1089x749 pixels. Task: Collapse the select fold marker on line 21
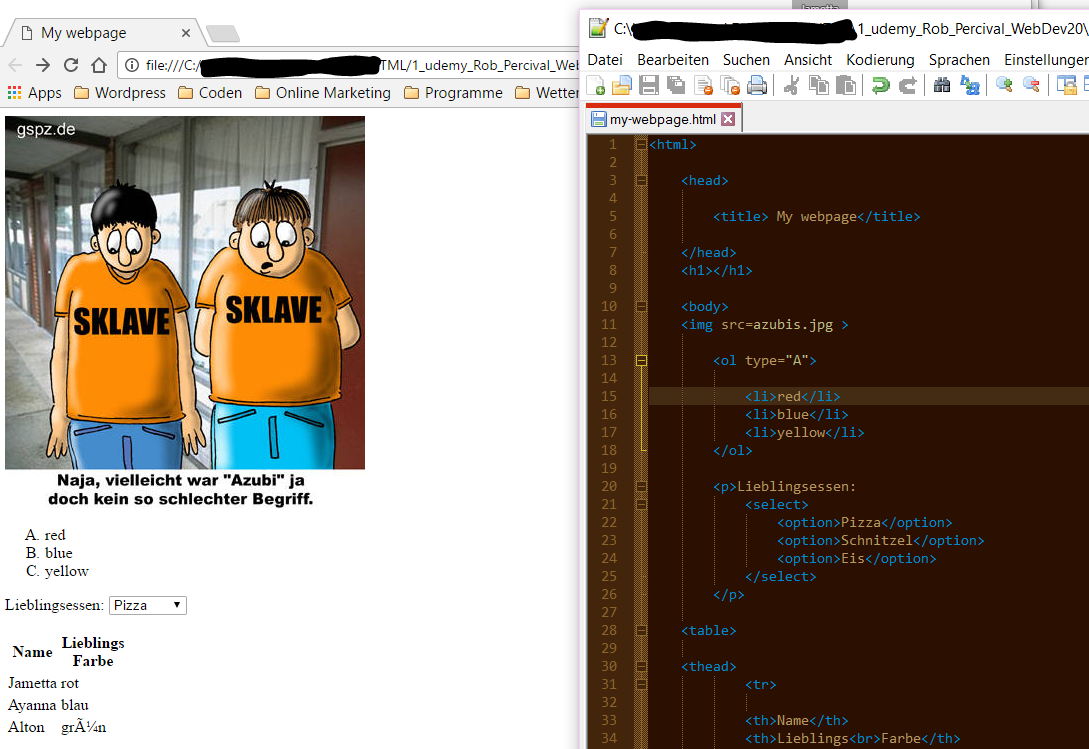pos(641,504)
